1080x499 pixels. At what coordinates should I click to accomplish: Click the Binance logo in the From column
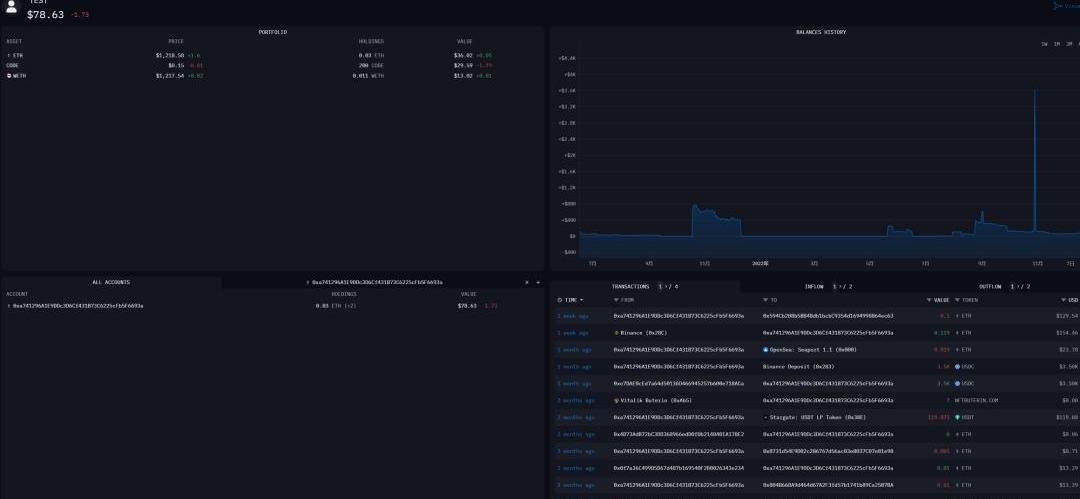point(616,332)
